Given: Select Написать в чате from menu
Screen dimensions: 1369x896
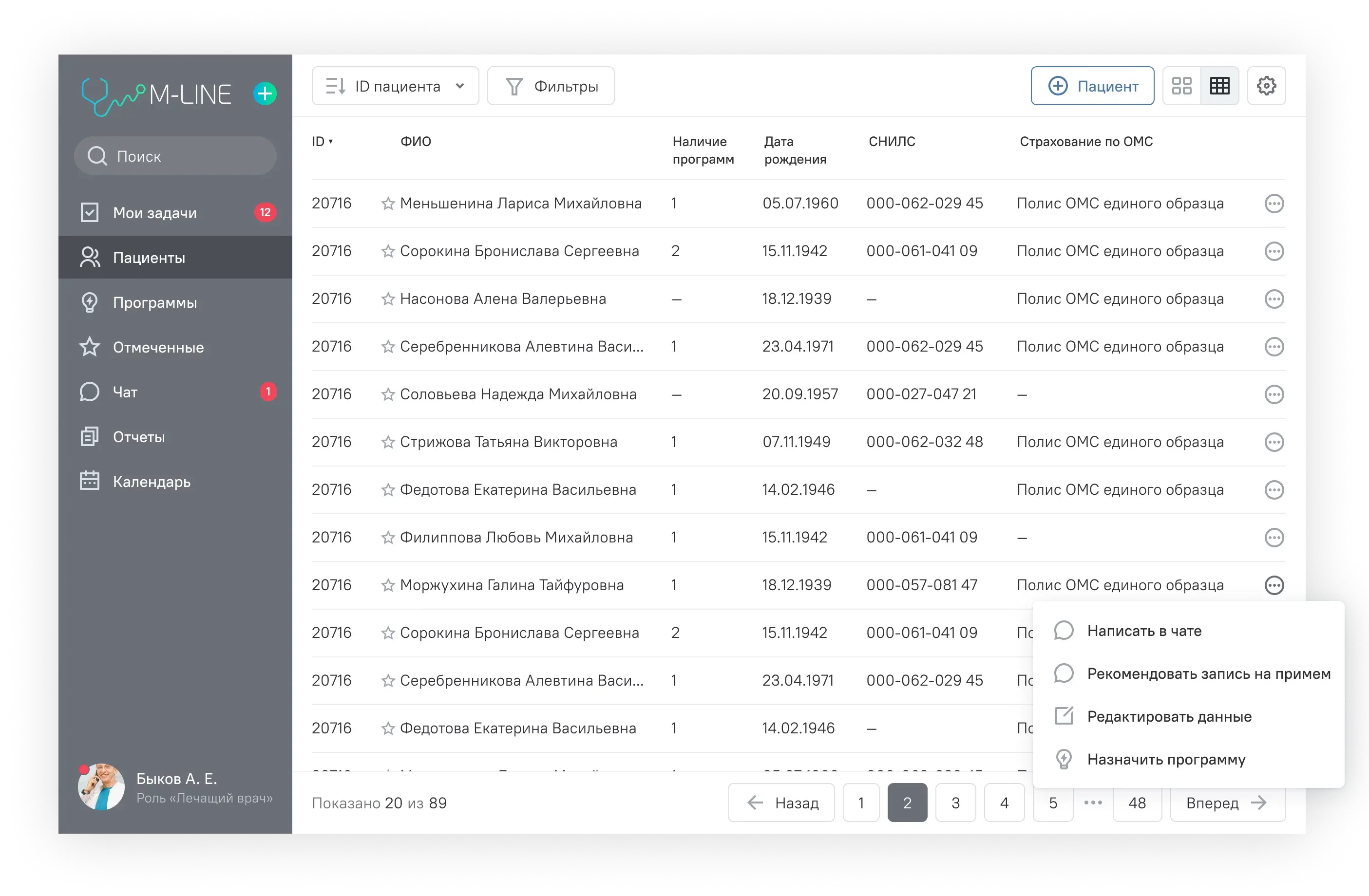Looking at the screenshot, I should tap(1188, 631).
